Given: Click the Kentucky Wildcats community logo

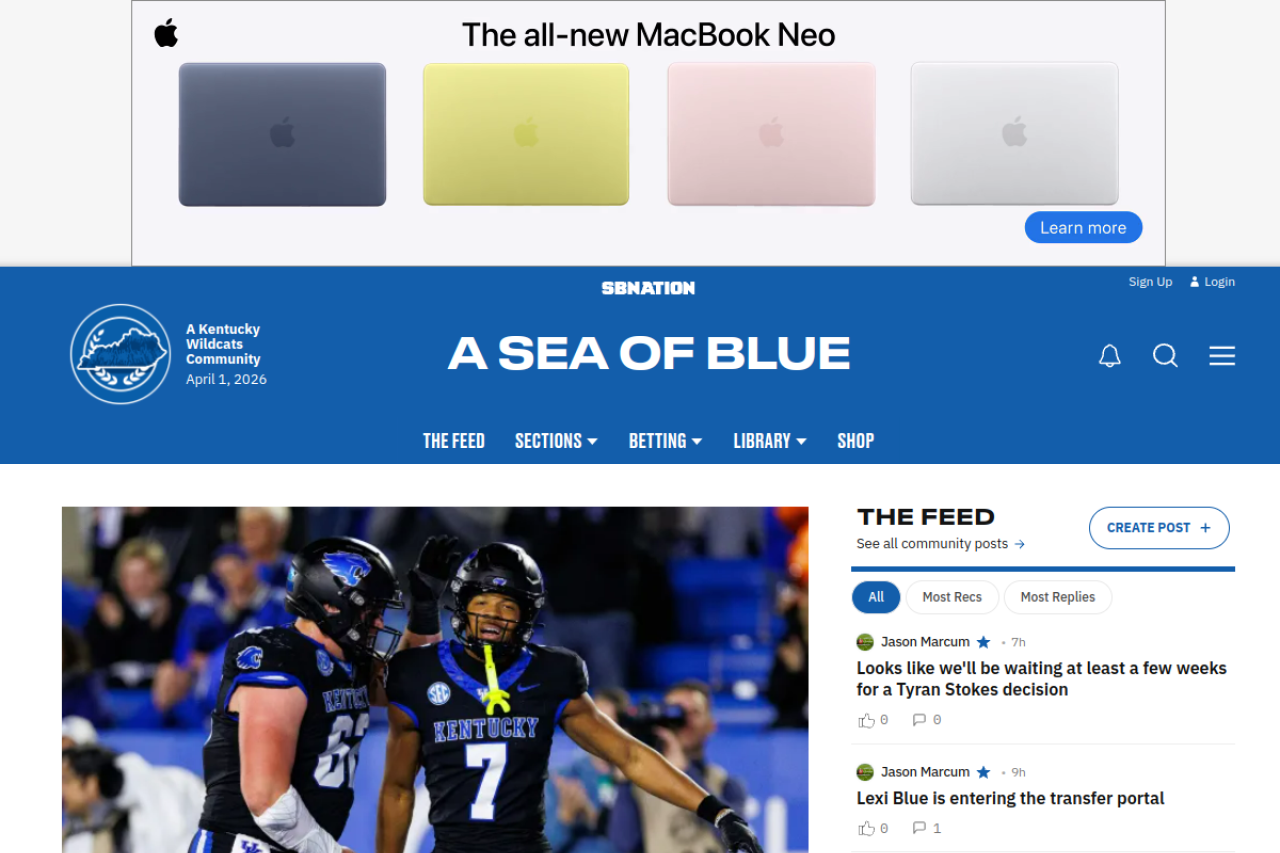Looking at the screenshot, I should tap(121, 354).
